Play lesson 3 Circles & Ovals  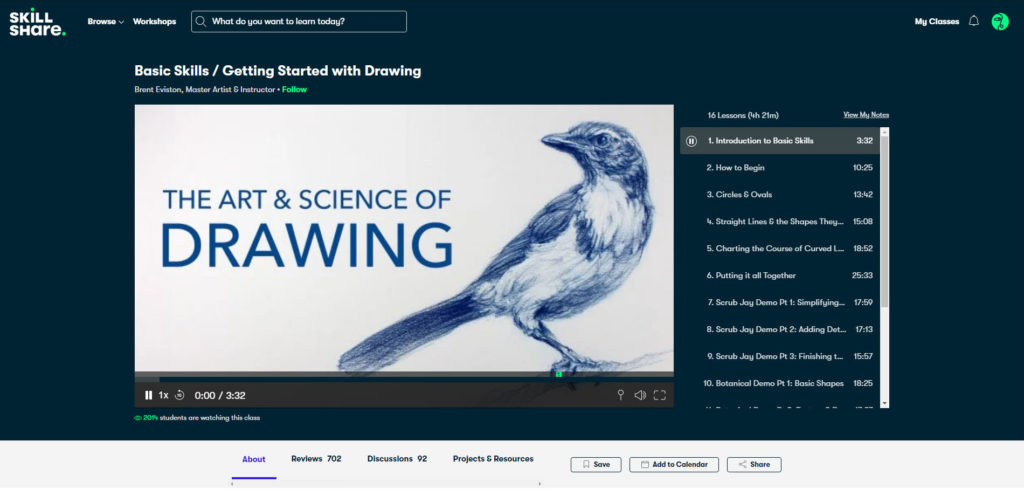tap(780, 195)
